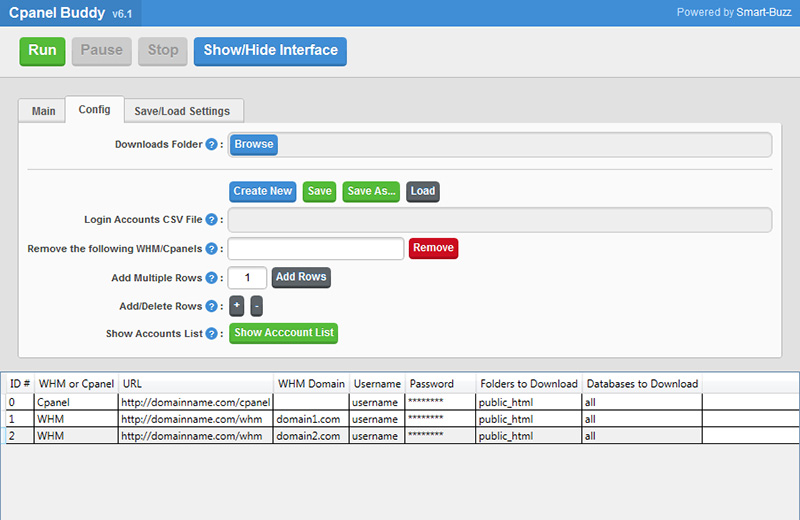This screenshot has height=520, width=800.
Task: Sort by the ID # column header
Action: coord(20,384)
